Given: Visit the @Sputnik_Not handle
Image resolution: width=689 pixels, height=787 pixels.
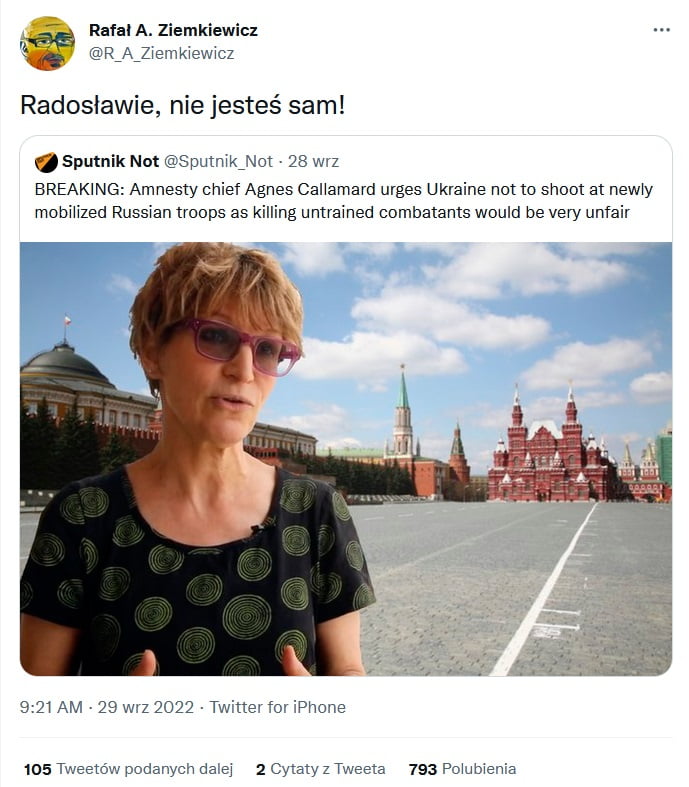Looking at the screenshot, I should tap(218, 161).
